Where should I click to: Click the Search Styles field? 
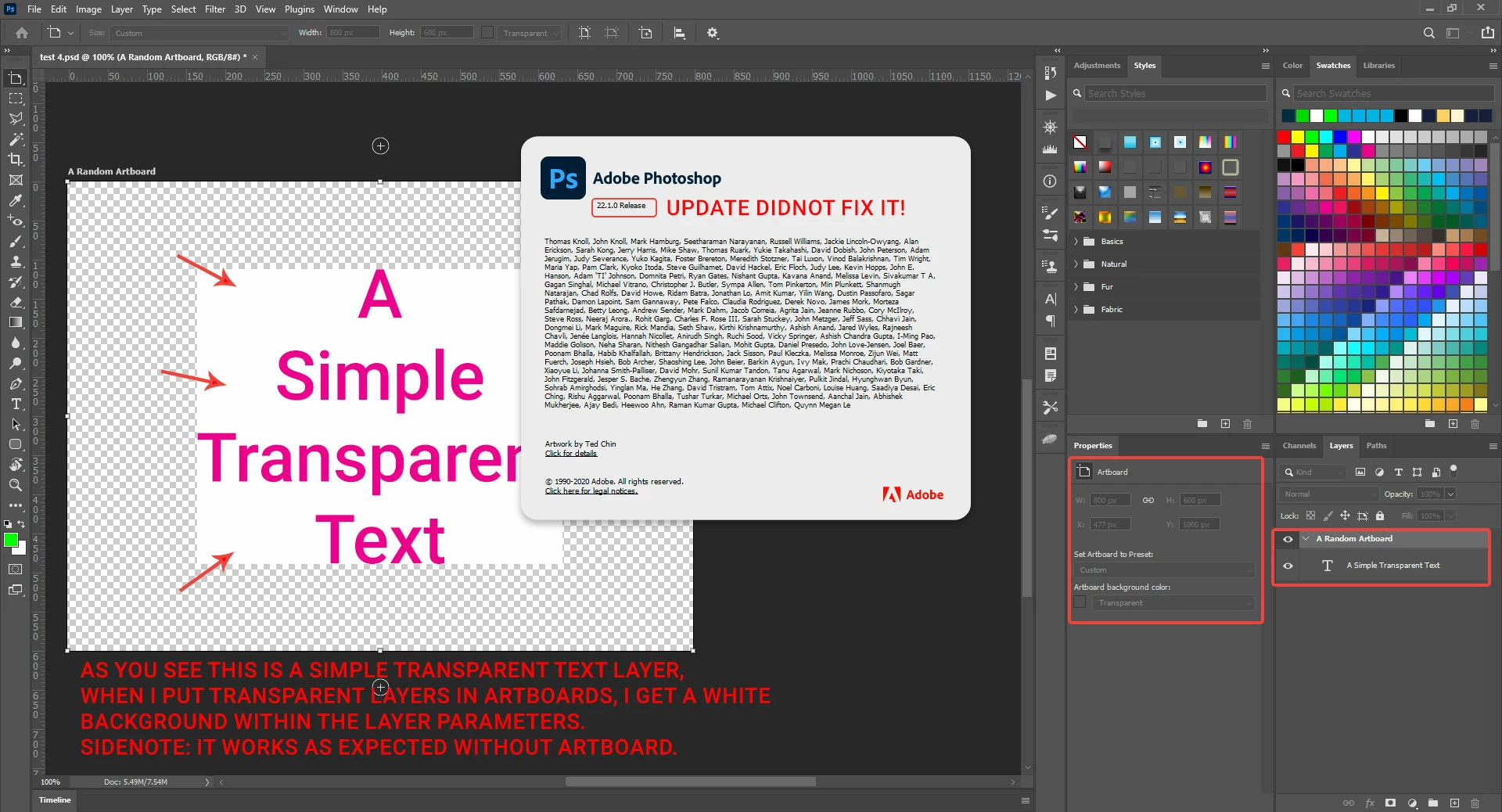click(x=1176, y=94)
